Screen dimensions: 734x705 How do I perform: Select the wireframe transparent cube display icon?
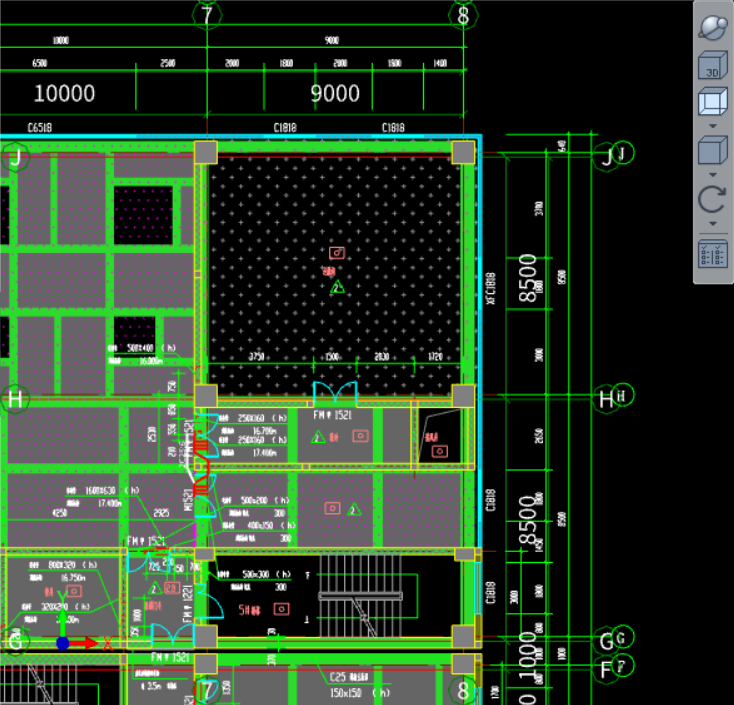(712, 101)
